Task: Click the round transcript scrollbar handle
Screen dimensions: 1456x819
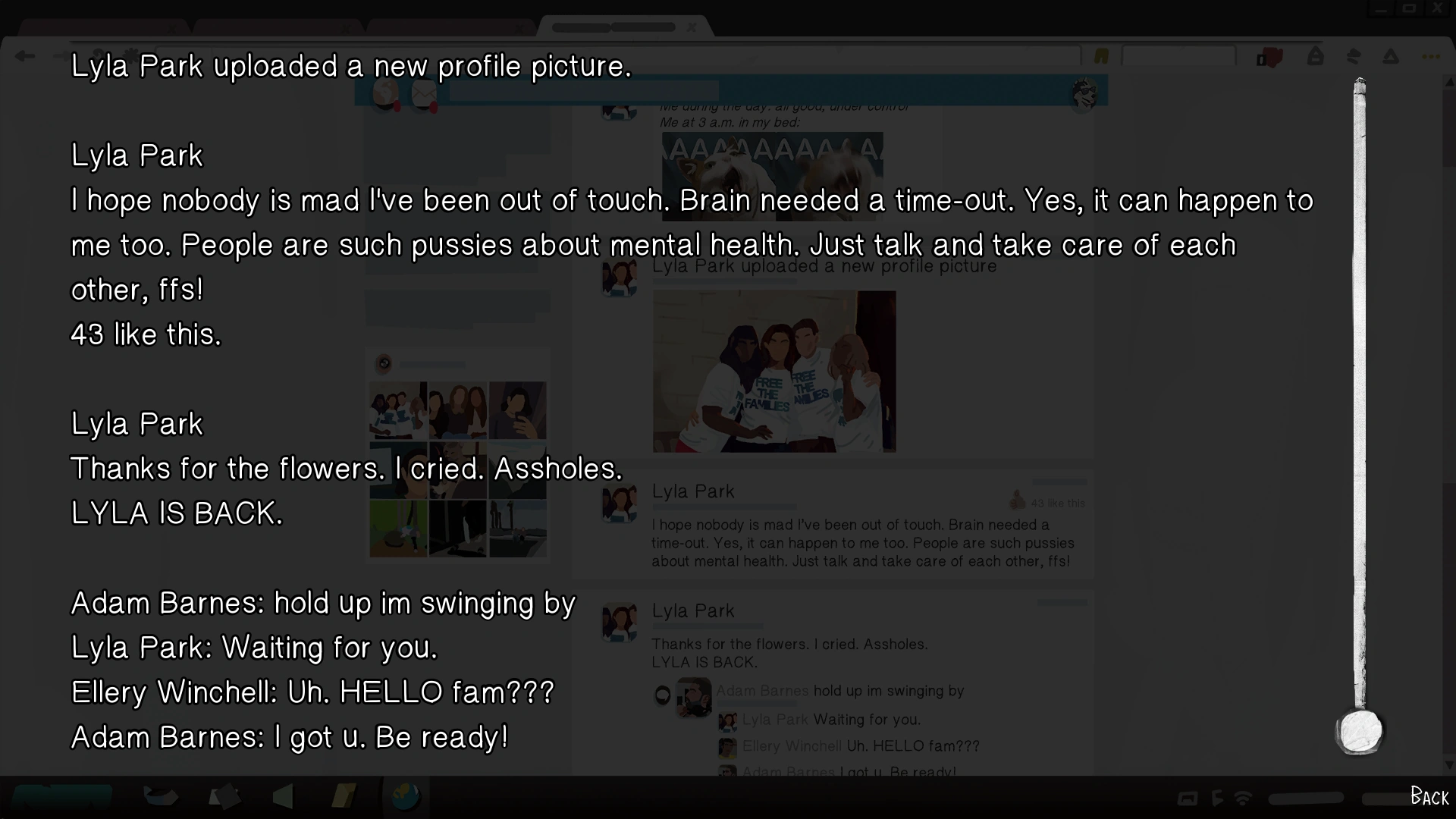Action: (x=1360, y=732)
